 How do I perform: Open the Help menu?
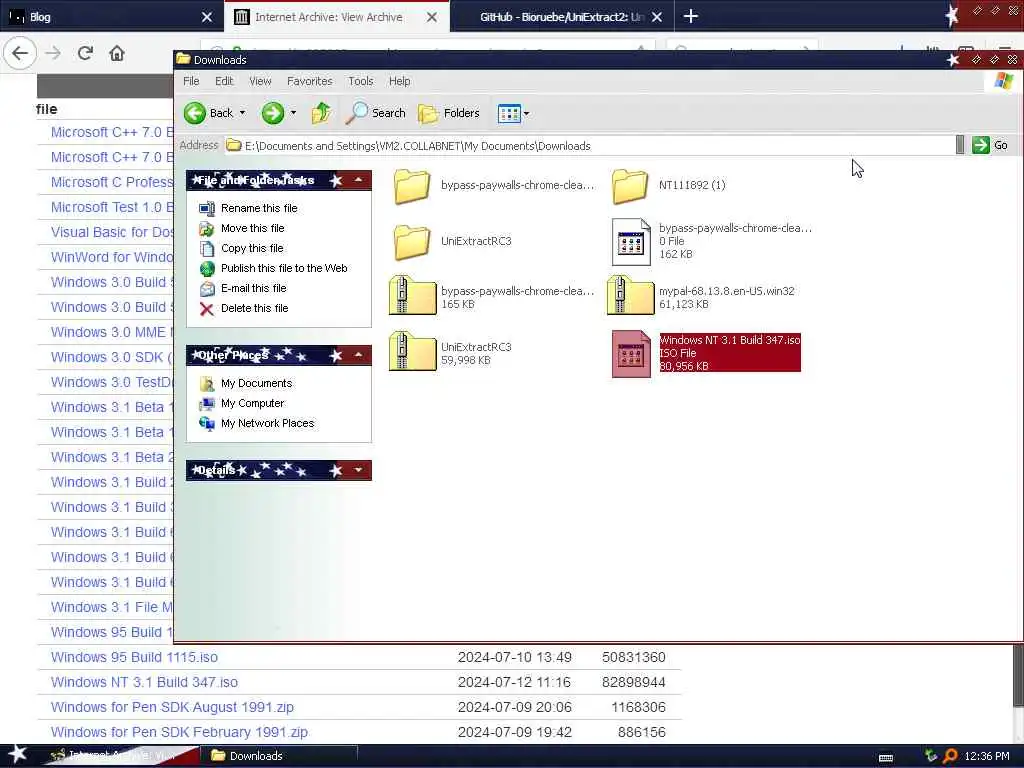(400, 81)
